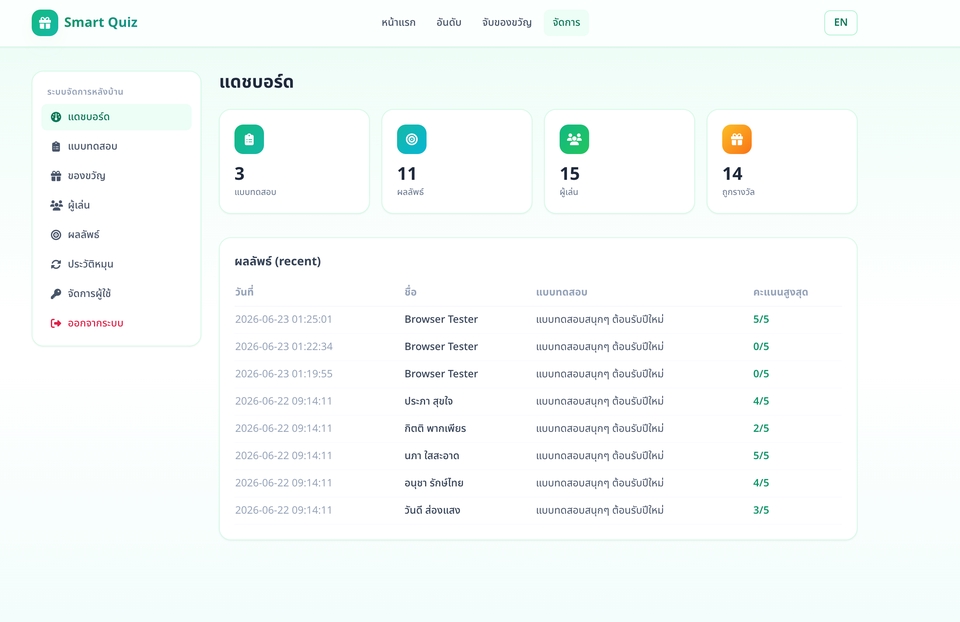Open ผู้เล่น sidebar link
The width and height of the screenshot is (960, 622).
(116, 205)
